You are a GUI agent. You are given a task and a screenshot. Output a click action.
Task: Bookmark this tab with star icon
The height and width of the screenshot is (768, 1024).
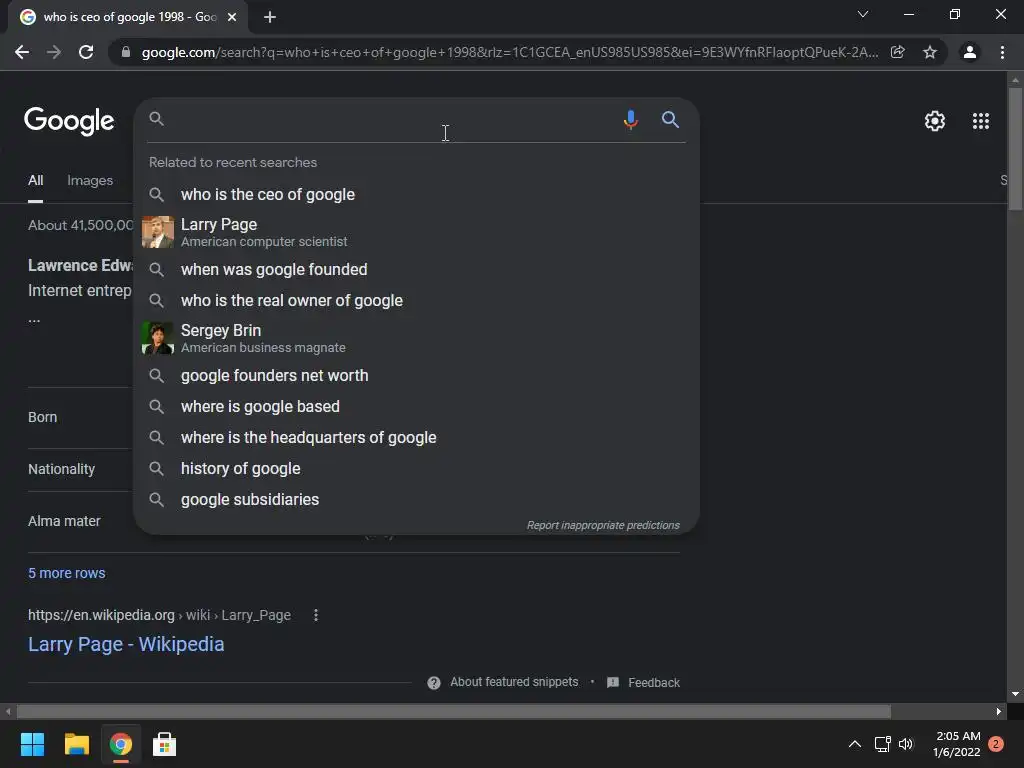pos(929,52)
